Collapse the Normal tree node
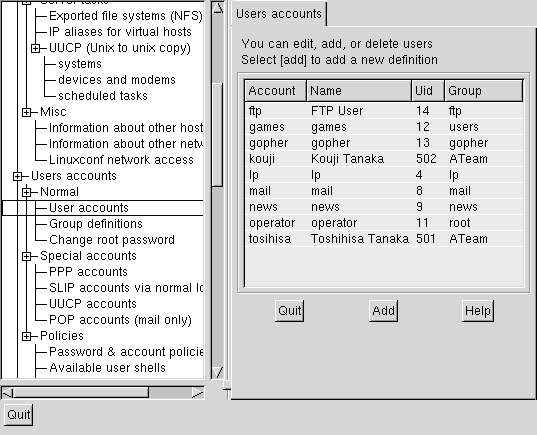 pyautogui.click(x=26, y=192)
